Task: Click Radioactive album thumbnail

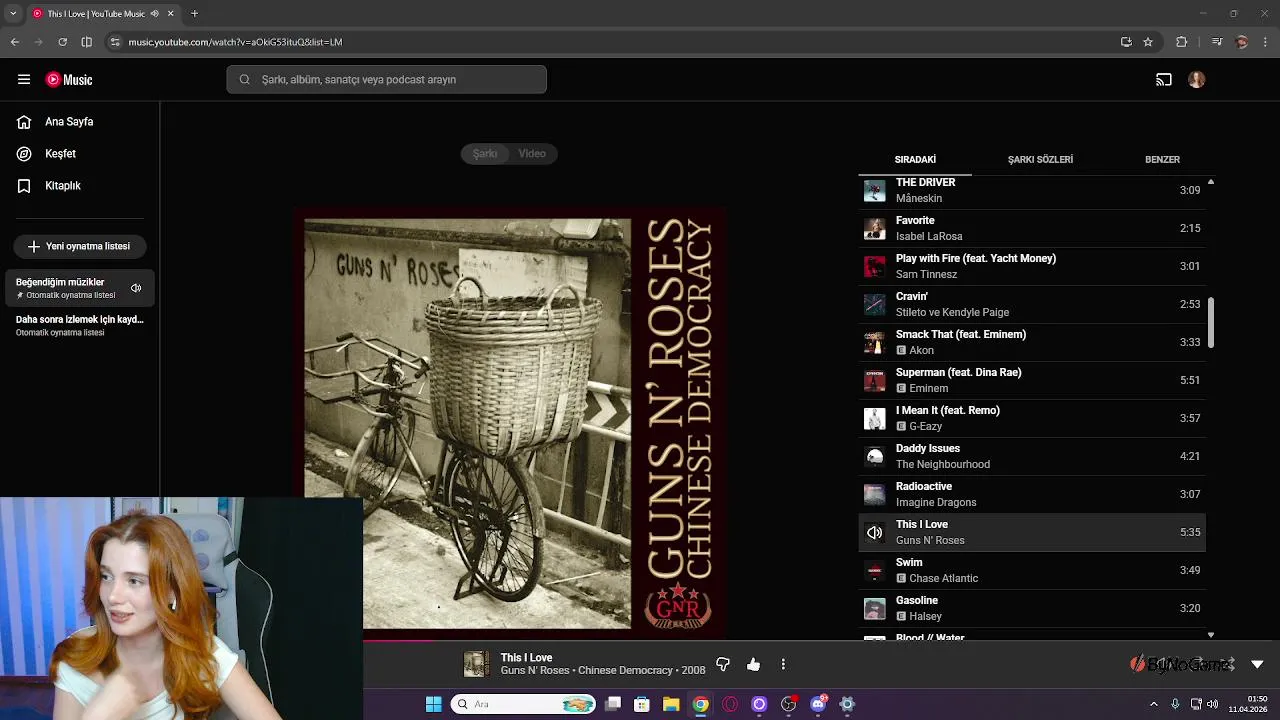Action: coord(875,494)
